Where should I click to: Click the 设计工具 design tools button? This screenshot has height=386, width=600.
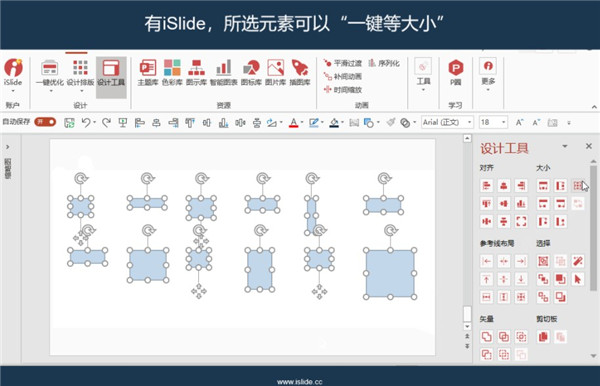111,73
